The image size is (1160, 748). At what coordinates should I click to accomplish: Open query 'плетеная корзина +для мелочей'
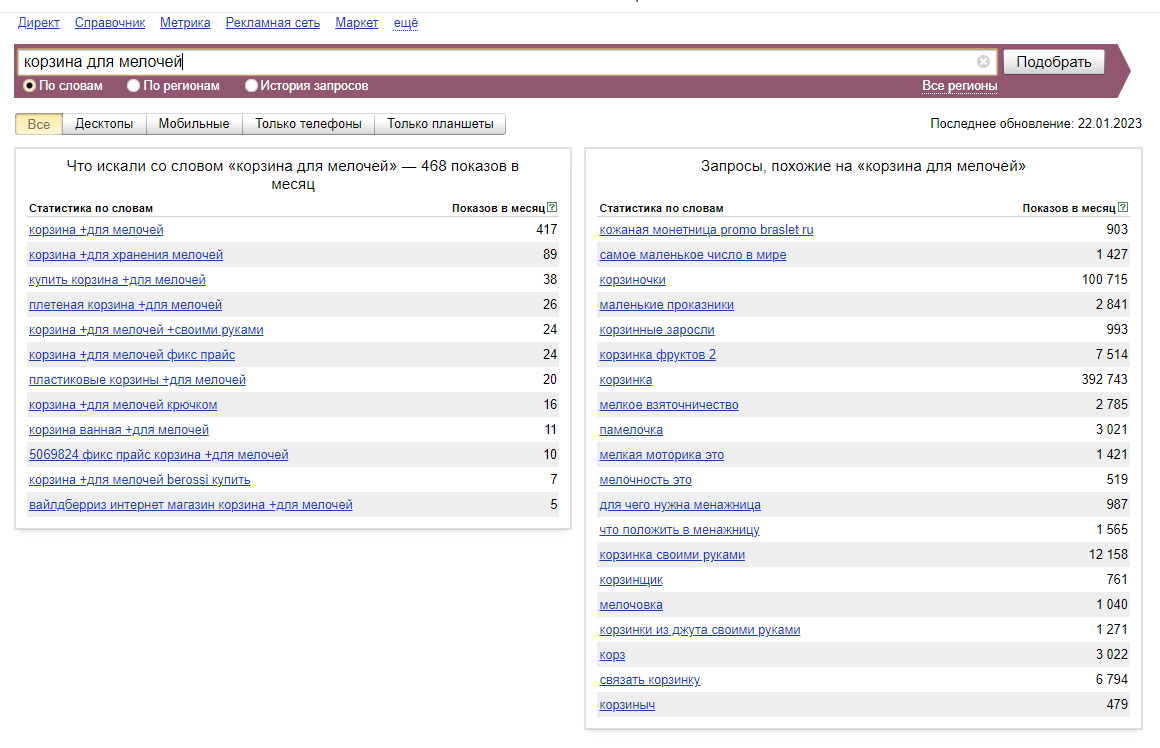click(125, 305)
